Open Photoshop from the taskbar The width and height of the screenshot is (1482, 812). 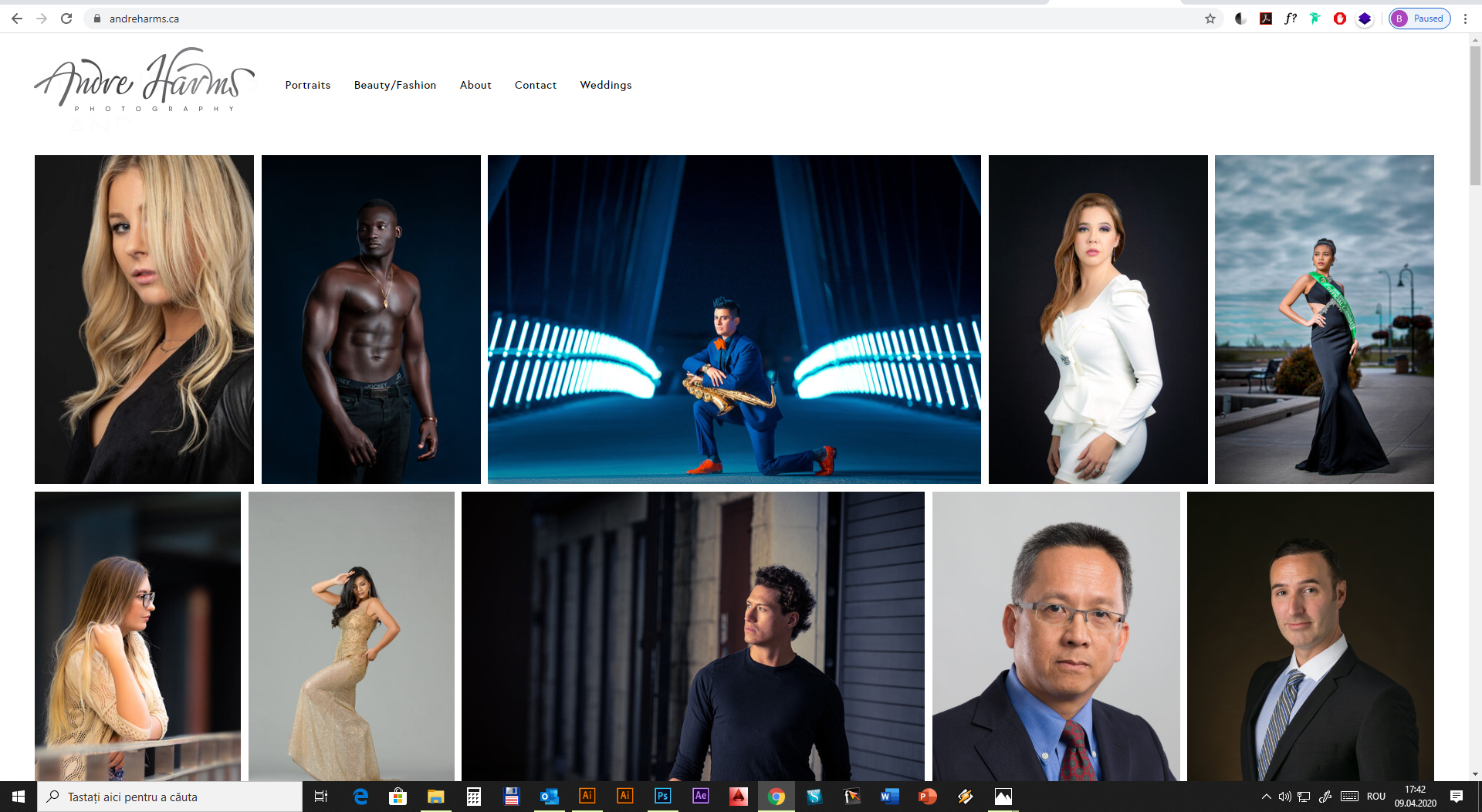tap(662, 796)
